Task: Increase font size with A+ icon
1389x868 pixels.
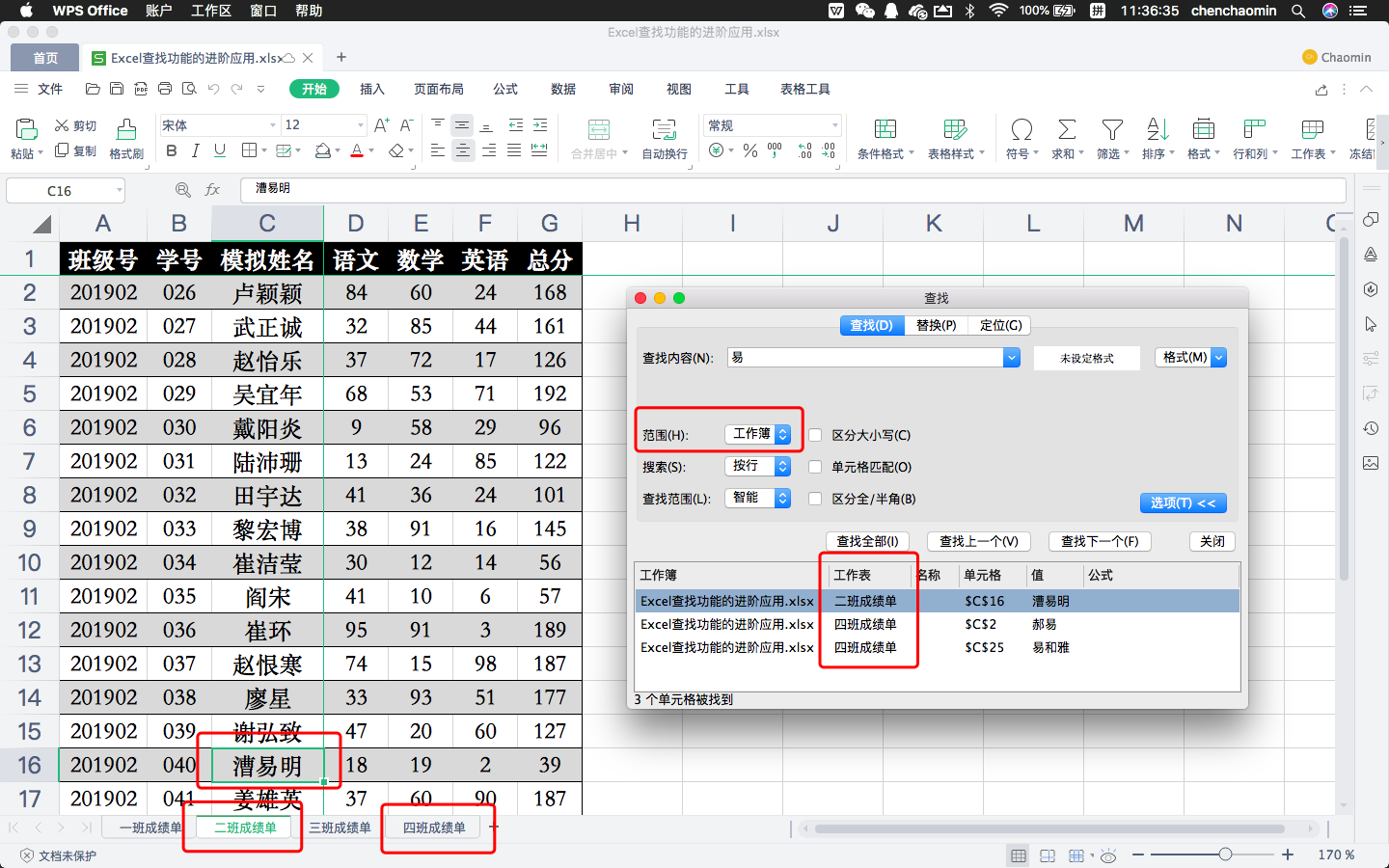Action: tap(382, 125)
